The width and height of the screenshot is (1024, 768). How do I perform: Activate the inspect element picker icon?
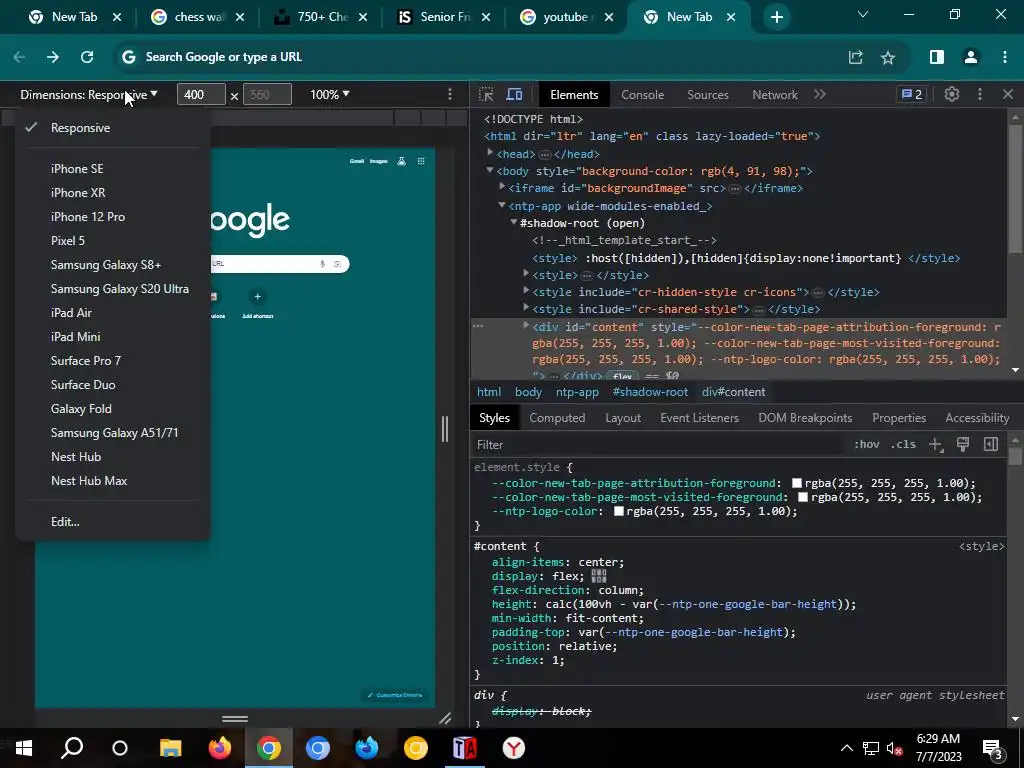pyautogui.click(x=486, y=95)
